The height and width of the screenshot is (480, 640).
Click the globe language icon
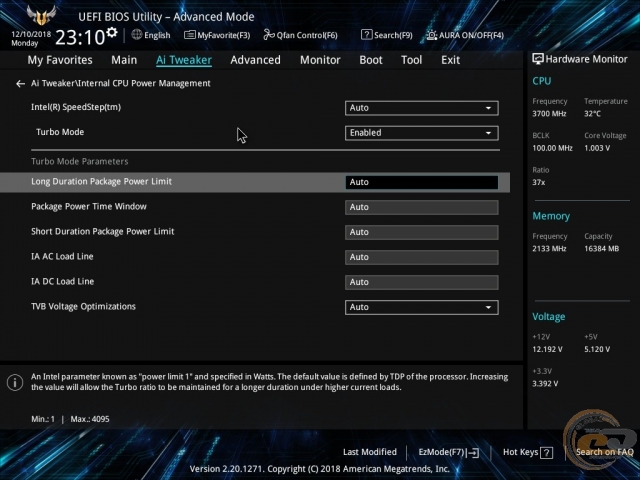pyautogui.click(x=137, y=35)
